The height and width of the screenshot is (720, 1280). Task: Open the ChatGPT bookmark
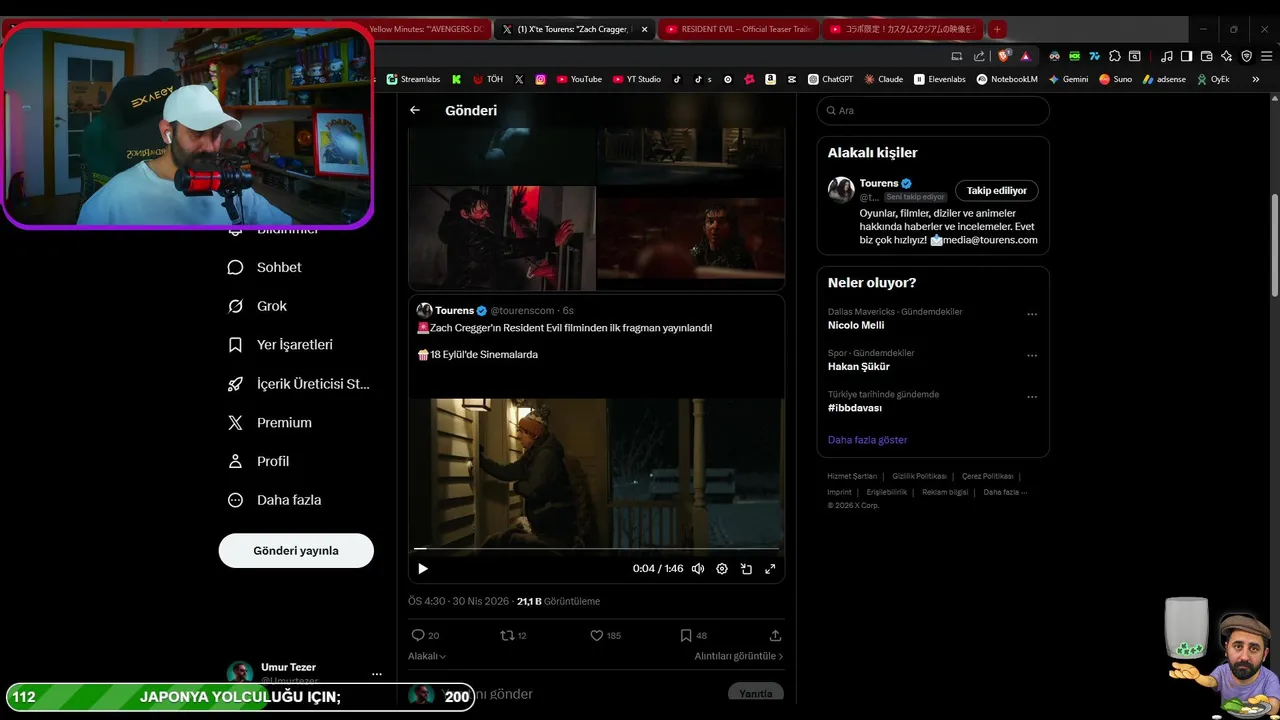(x=830, y=79)
